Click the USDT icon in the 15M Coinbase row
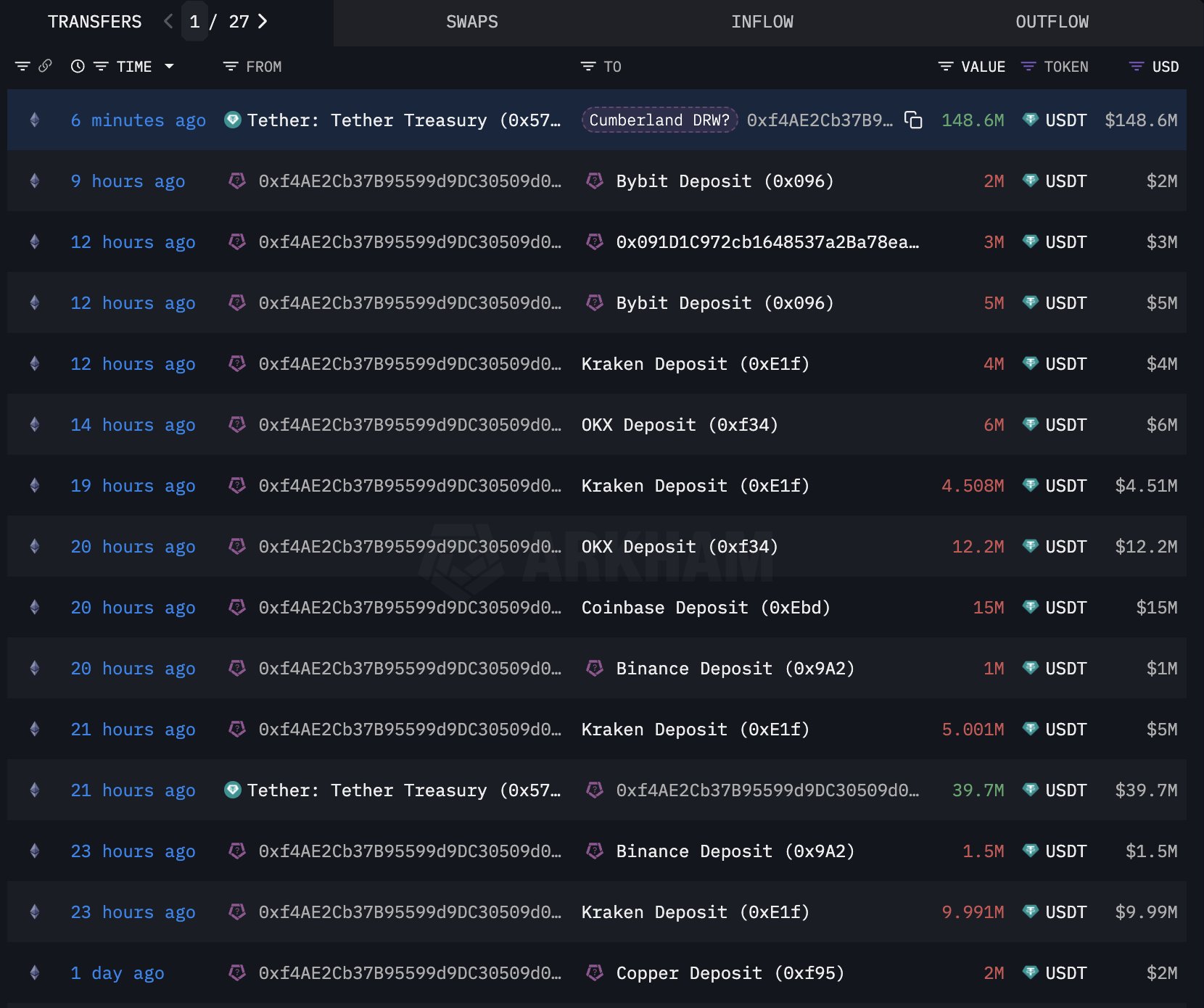This screenshot has width=1204, height=1008. [1030, 607]
